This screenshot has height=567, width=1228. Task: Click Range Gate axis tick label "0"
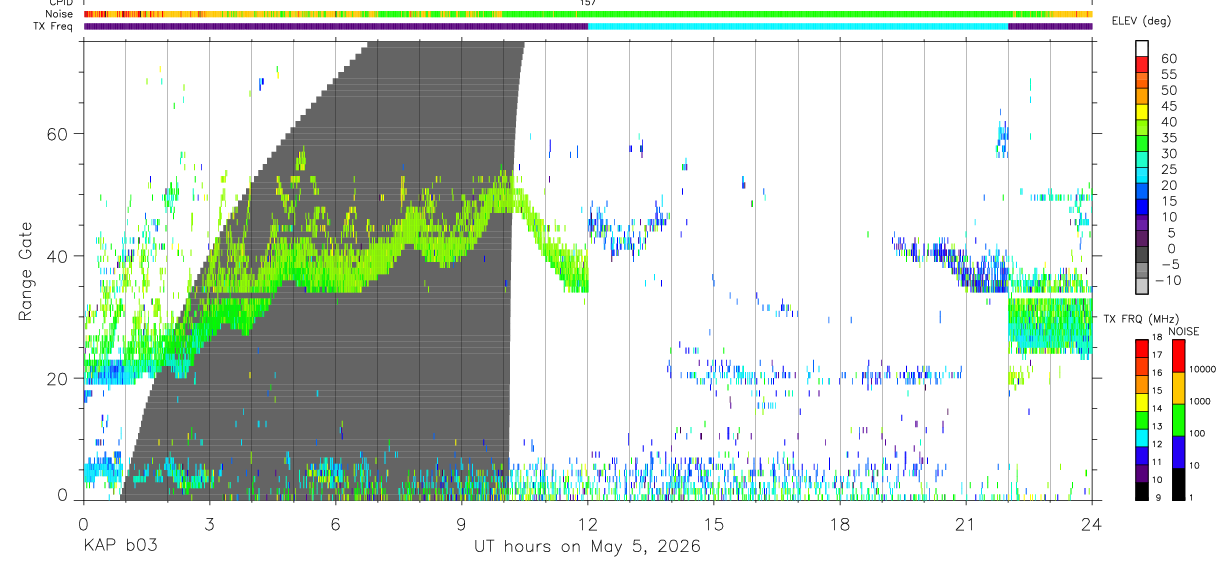click(x=62, y=494)
